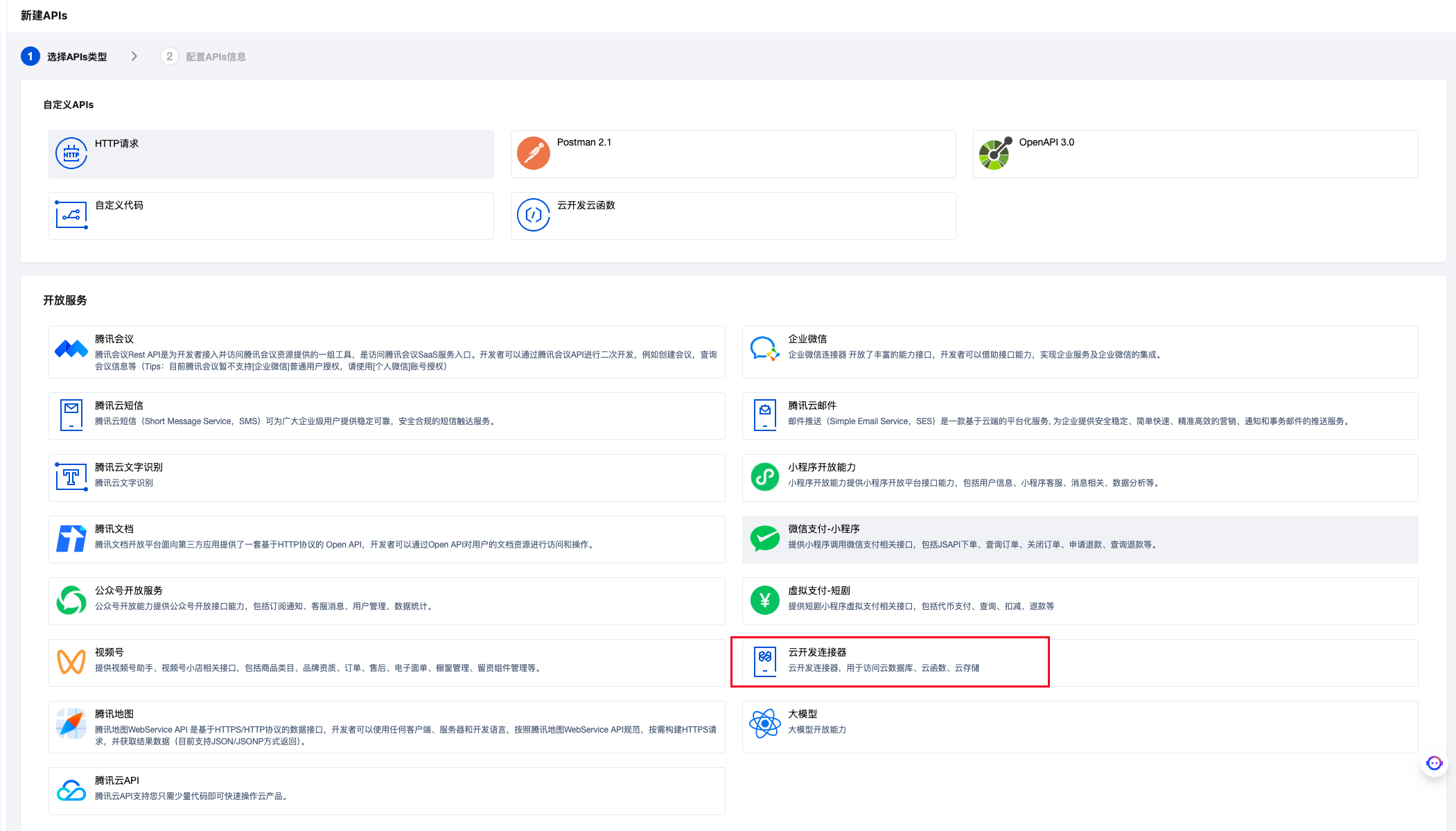The height and width of the screenshot is (831, 1456).
Task: Click the chevron arrow between steps
Action: coord(134,56)
